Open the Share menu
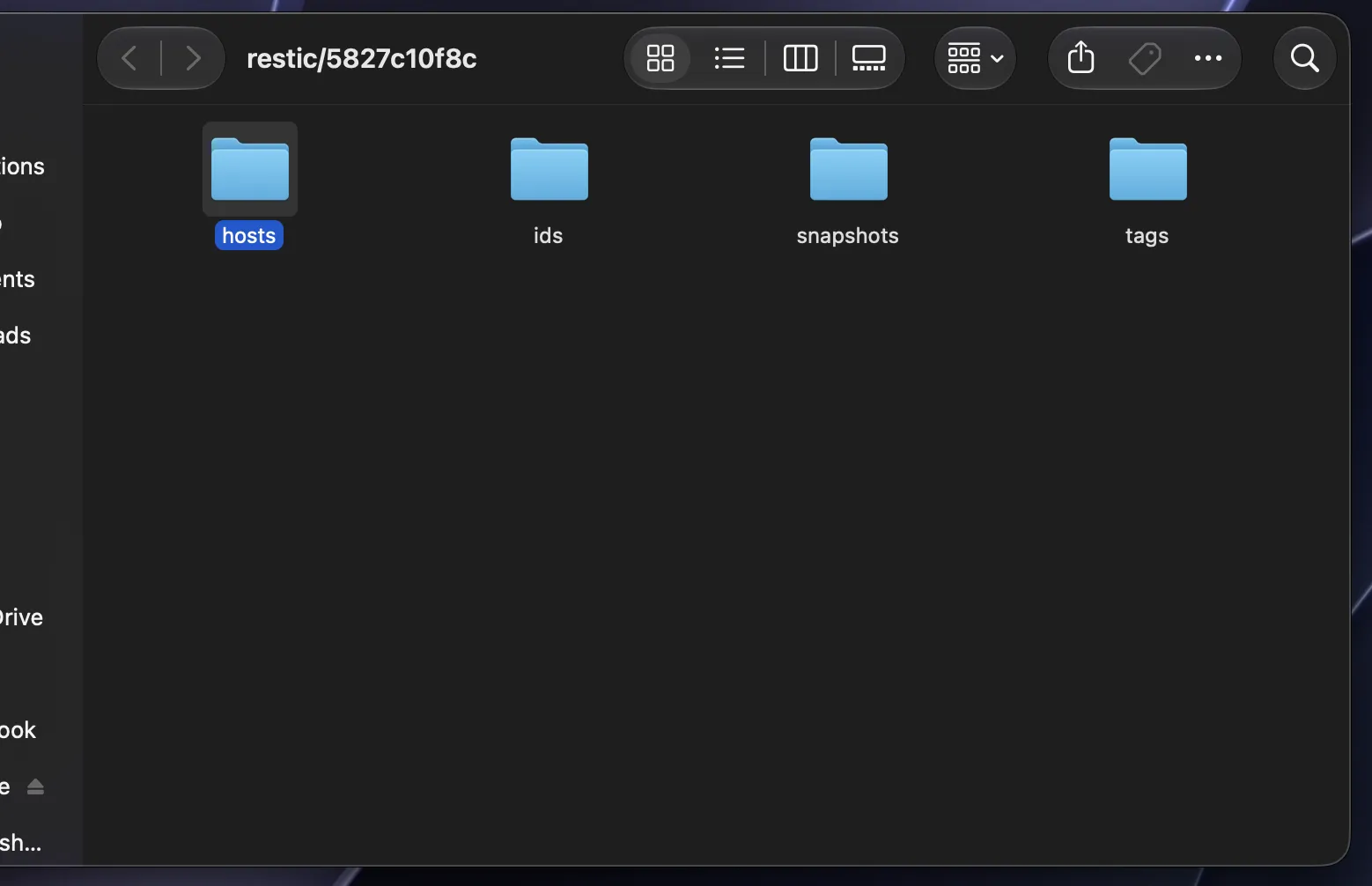The height and width of the screenshot is (886, 1372). pyautogui.click(x=1081, y=58)
